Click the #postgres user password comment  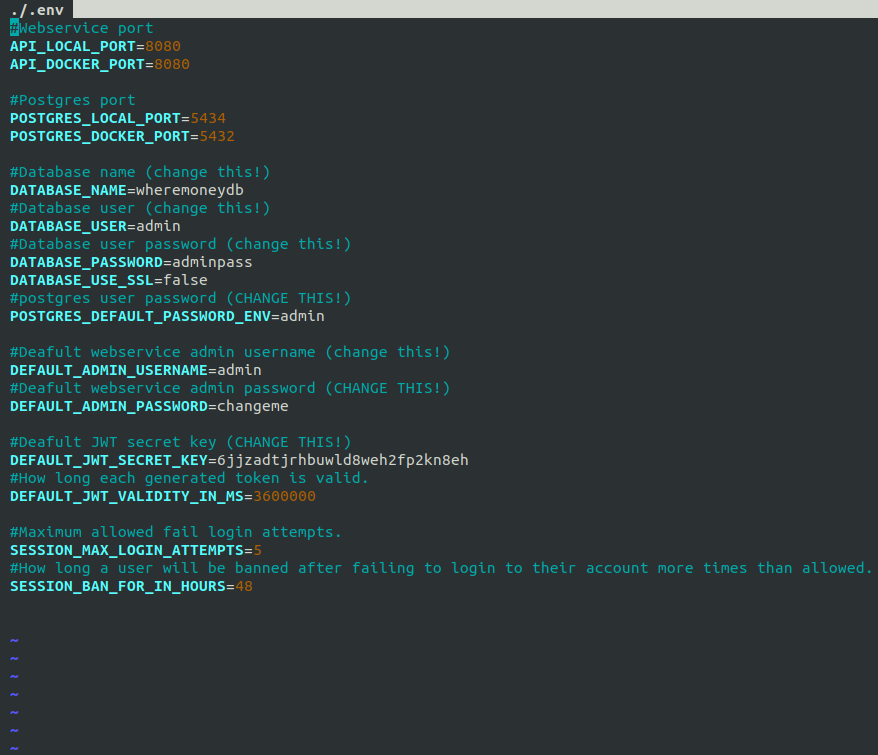180,298
